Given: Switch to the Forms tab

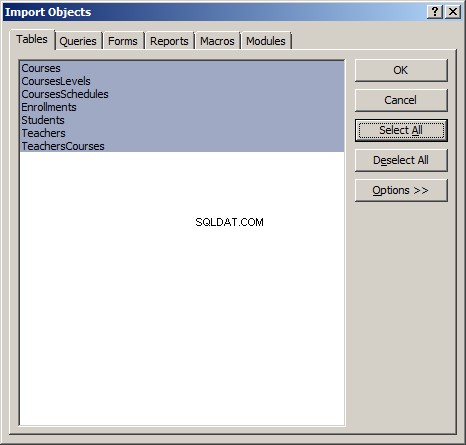Looking at the screenshot, I should [x=123, y=41].
